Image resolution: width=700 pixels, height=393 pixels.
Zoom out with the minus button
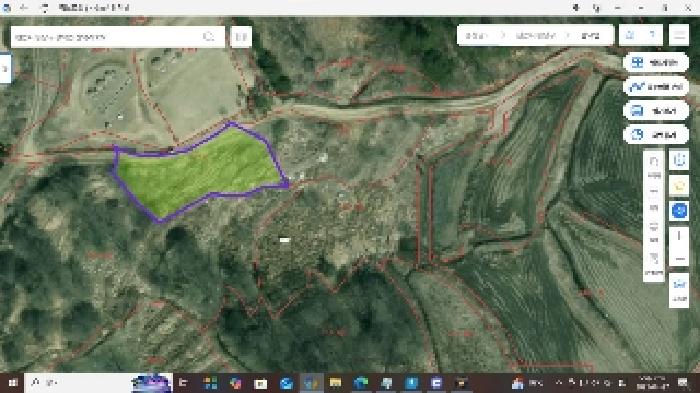pos(679,259)
